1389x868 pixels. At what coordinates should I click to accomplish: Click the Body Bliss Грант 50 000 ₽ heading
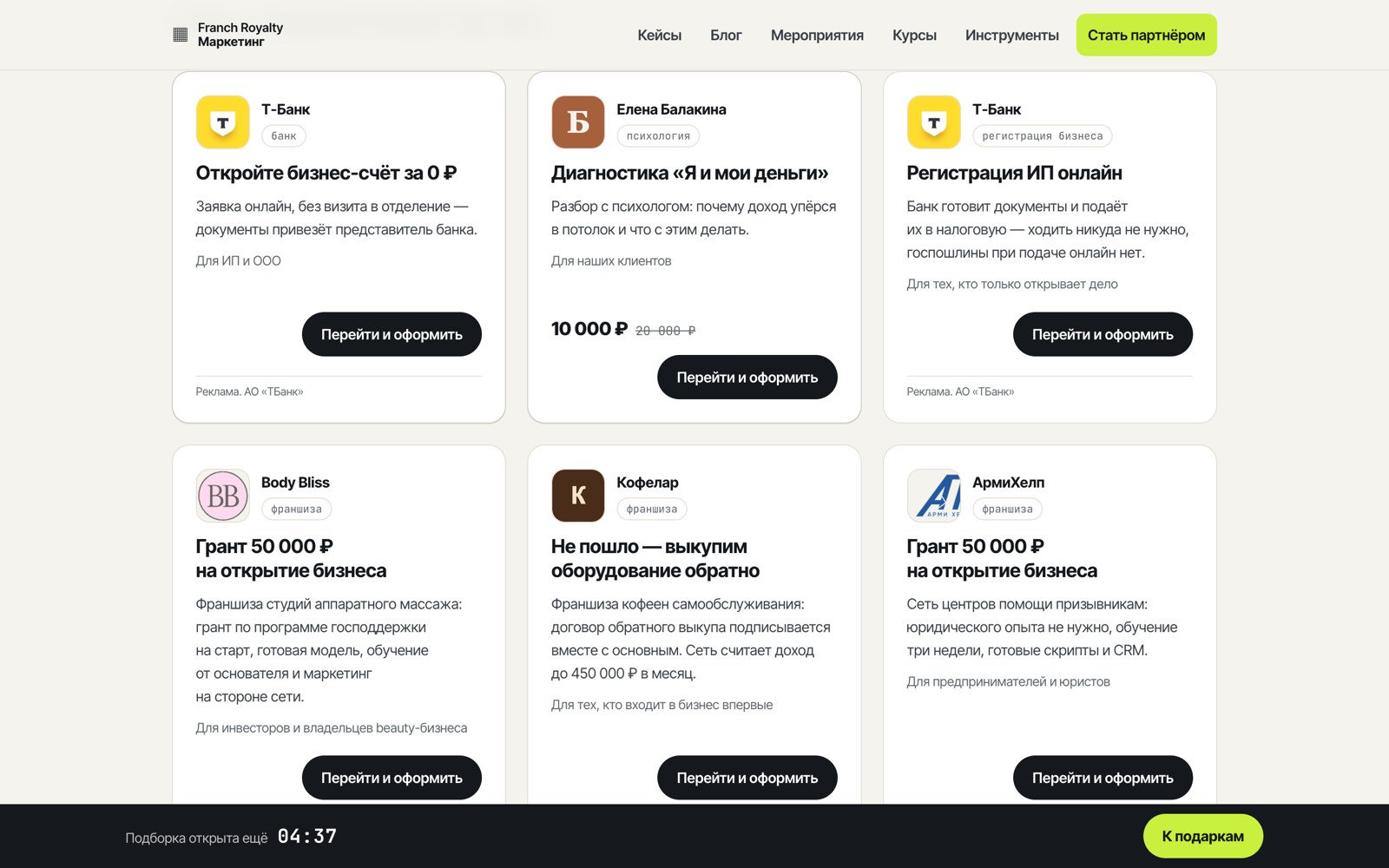click(291, 558)
